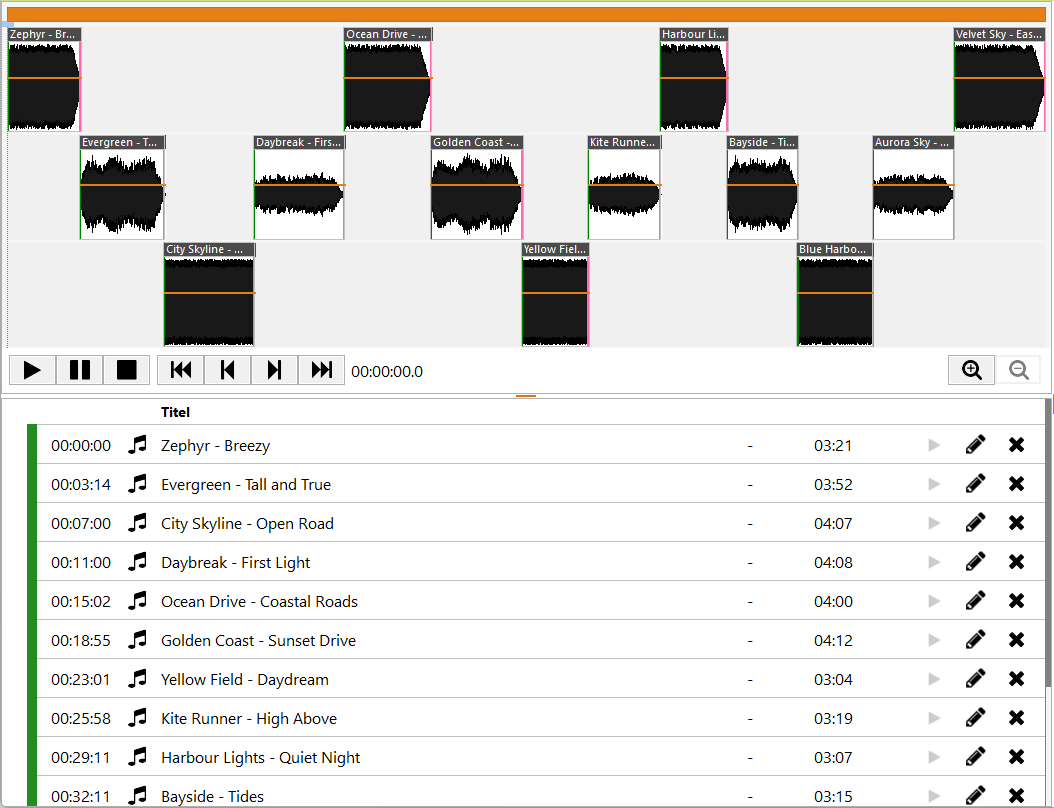Zoom in on the timeline

(x=971, y=370)
